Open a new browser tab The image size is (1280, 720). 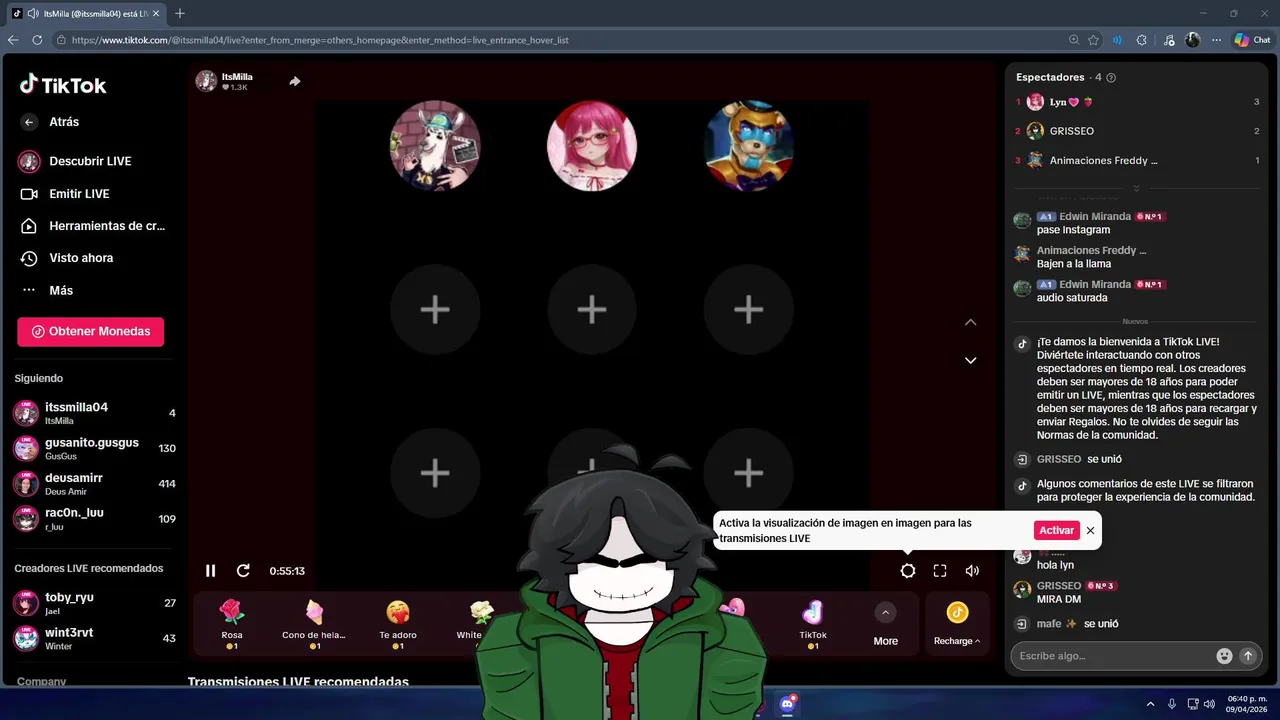(x=180, y=13)
